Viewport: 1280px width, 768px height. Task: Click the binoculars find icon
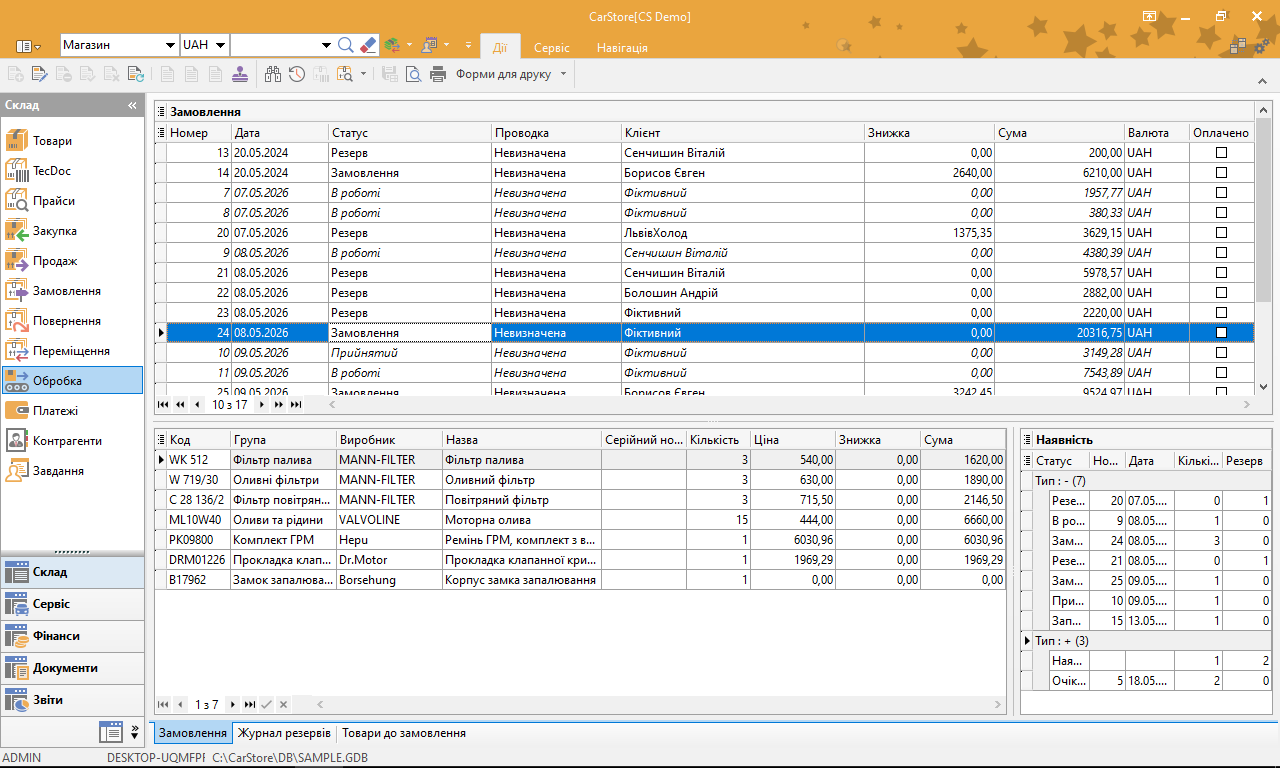coord(273,74)
